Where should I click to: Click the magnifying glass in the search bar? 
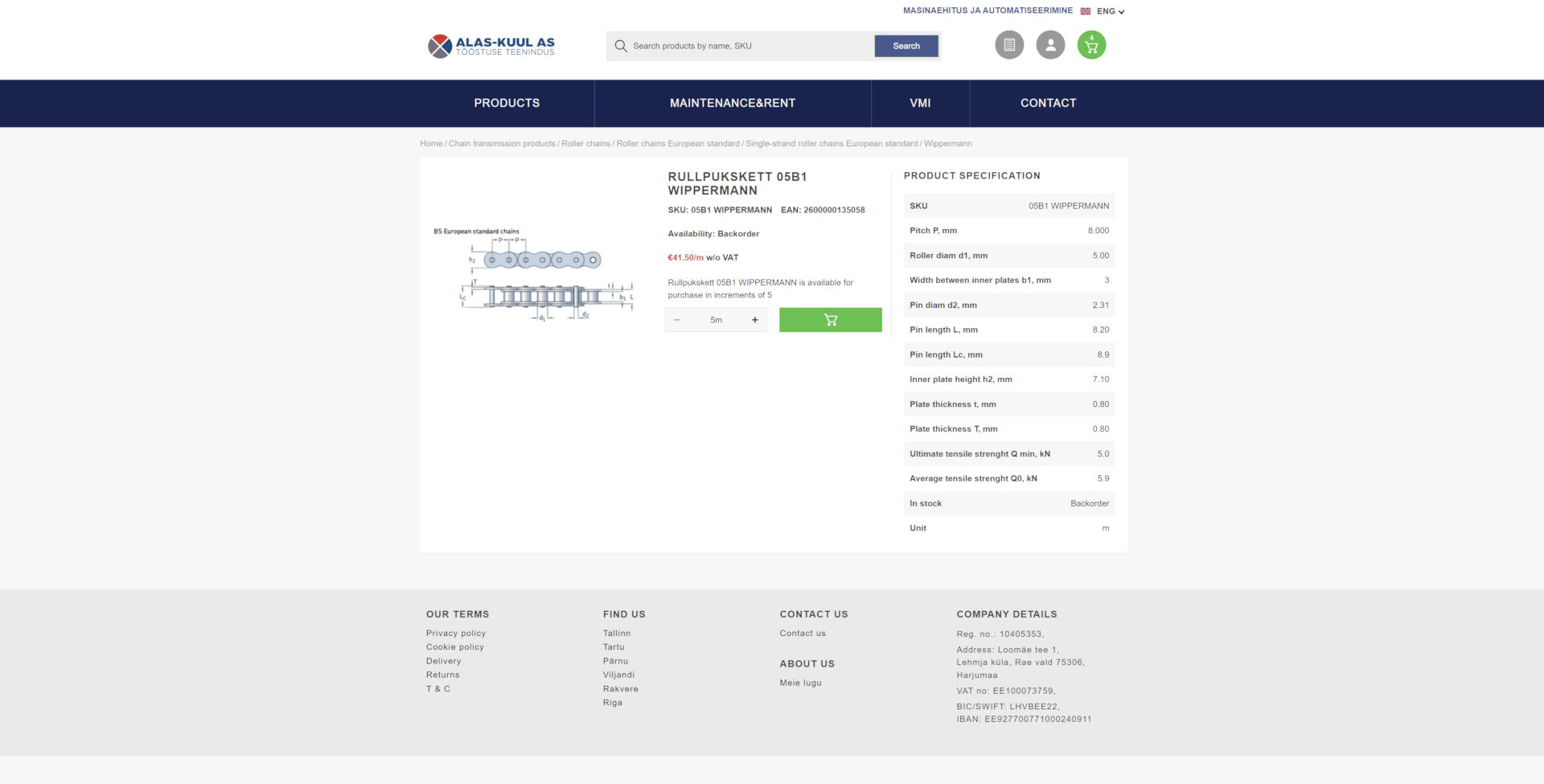[x=620, y=46]
